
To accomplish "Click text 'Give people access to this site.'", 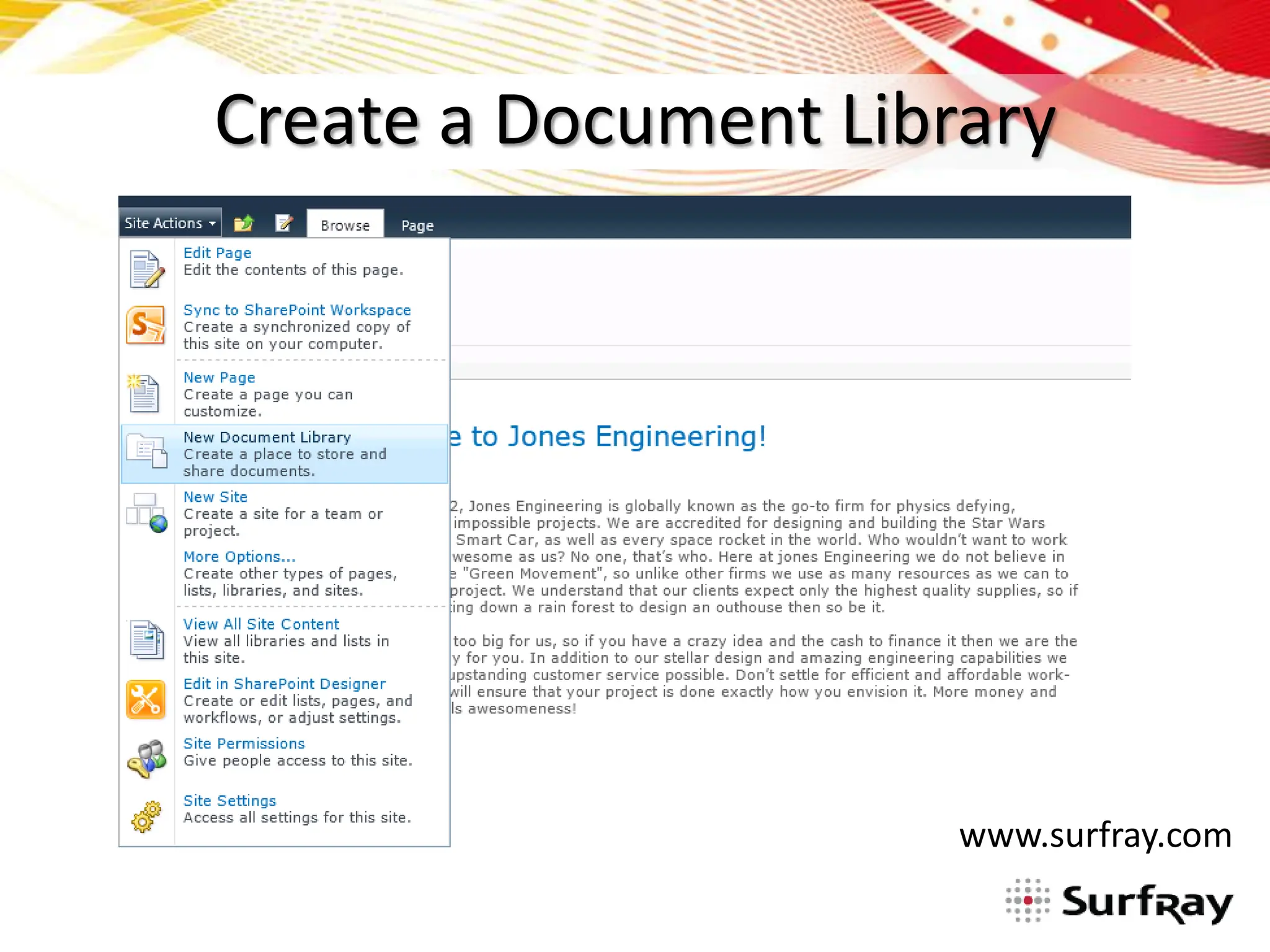I will click(x=298, y=760).
